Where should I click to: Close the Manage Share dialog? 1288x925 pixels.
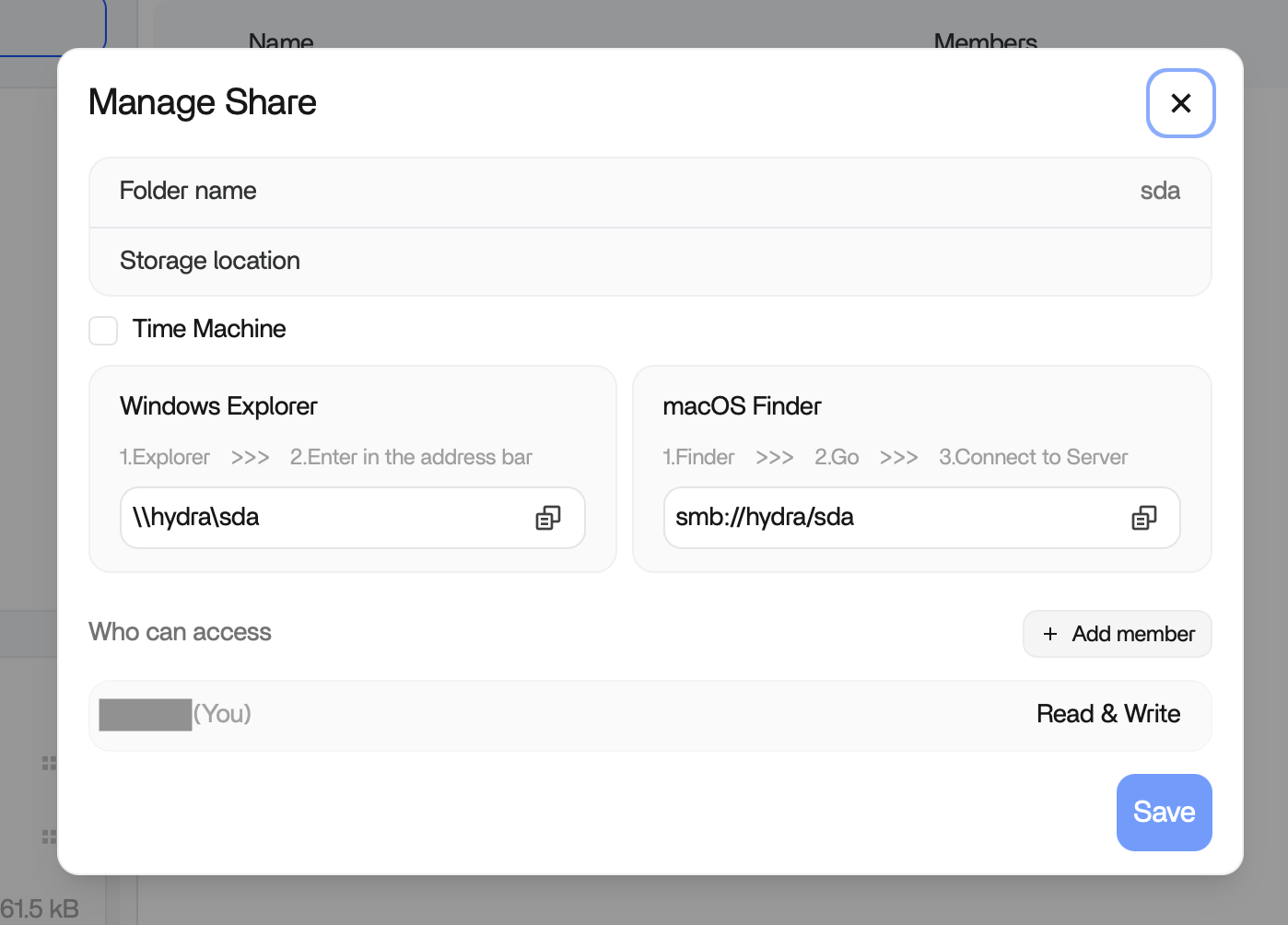(x=1180, y=103)
